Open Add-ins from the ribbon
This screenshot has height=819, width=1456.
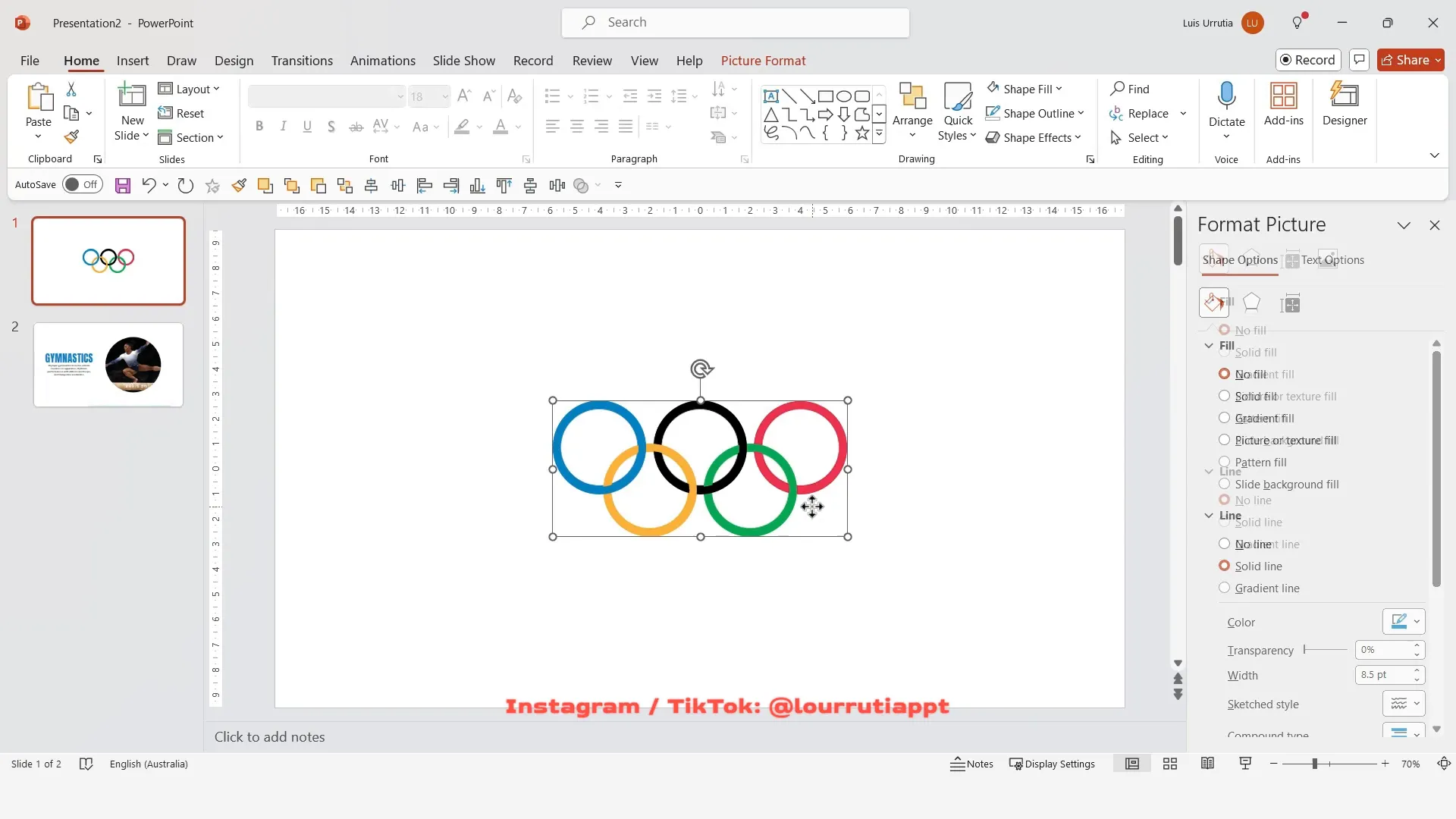(1283, 105)
